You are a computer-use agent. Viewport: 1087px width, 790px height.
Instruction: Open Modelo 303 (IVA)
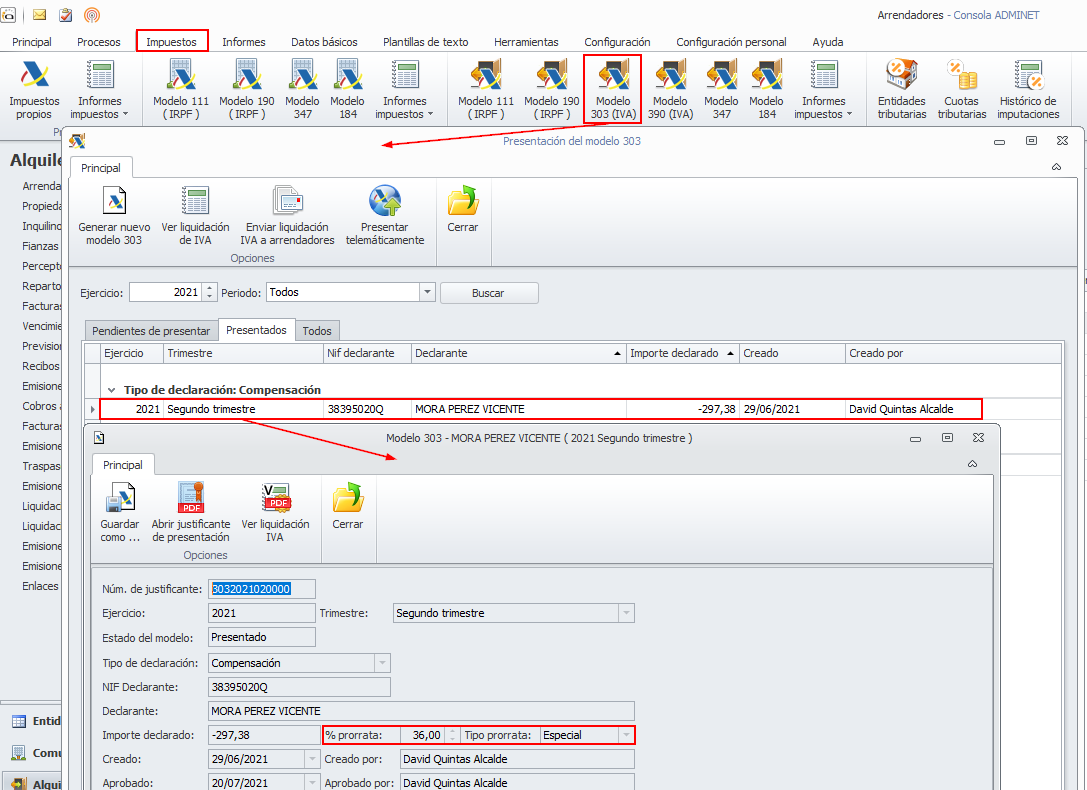click(613, 90)
